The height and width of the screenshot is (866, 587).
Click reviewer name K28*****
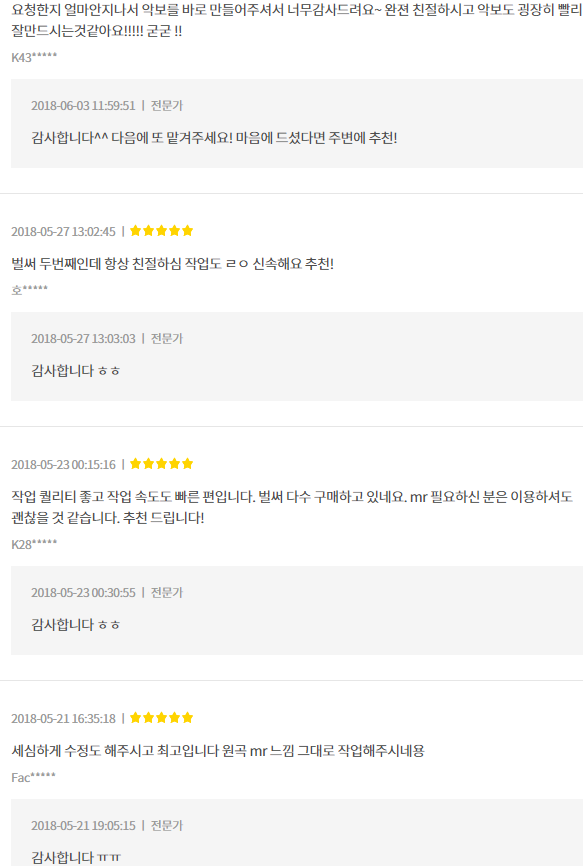click(34, 545)
